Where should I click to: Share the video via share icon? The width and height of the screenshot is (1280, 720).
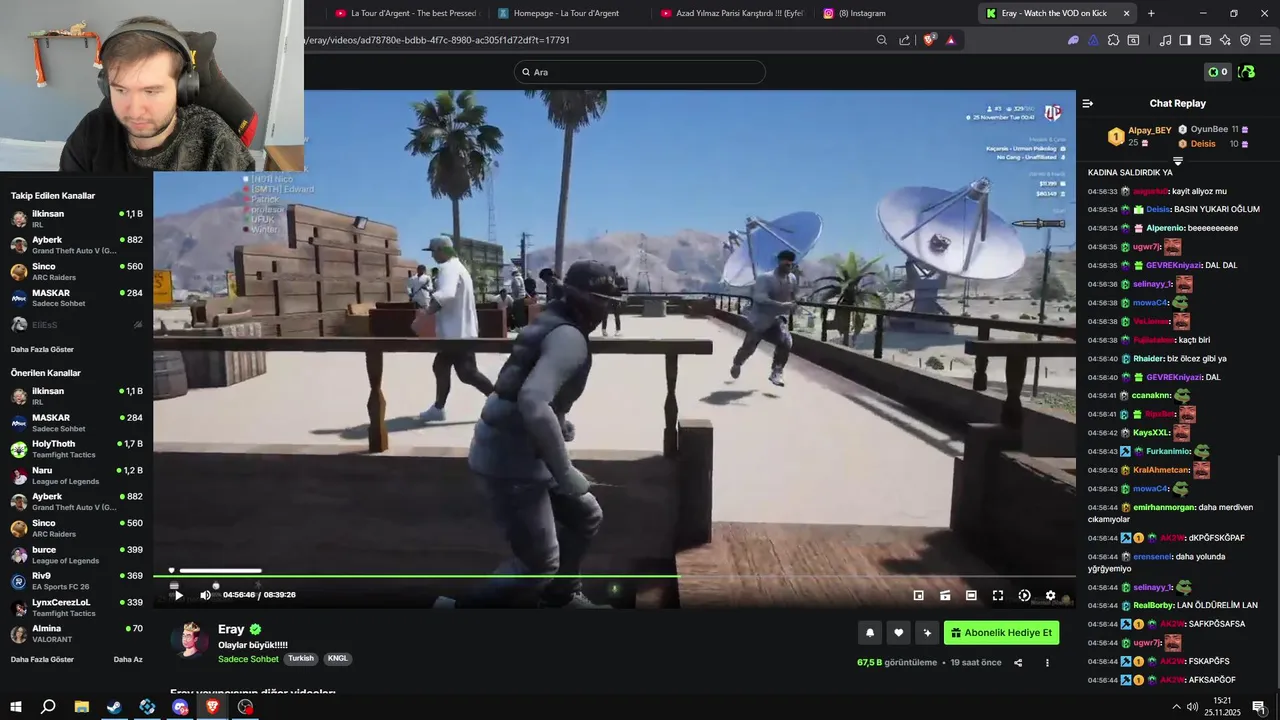(1018, 662)
